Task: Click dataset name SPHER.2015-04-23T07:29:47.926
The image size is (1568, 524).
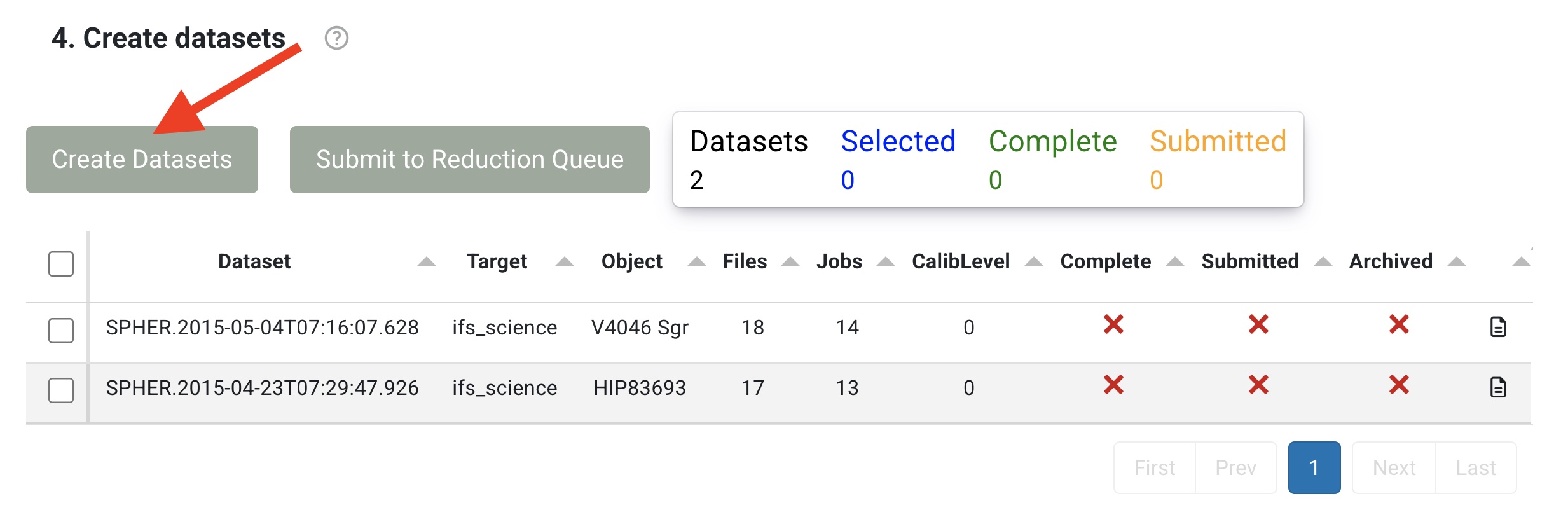Action: point(262,387)
